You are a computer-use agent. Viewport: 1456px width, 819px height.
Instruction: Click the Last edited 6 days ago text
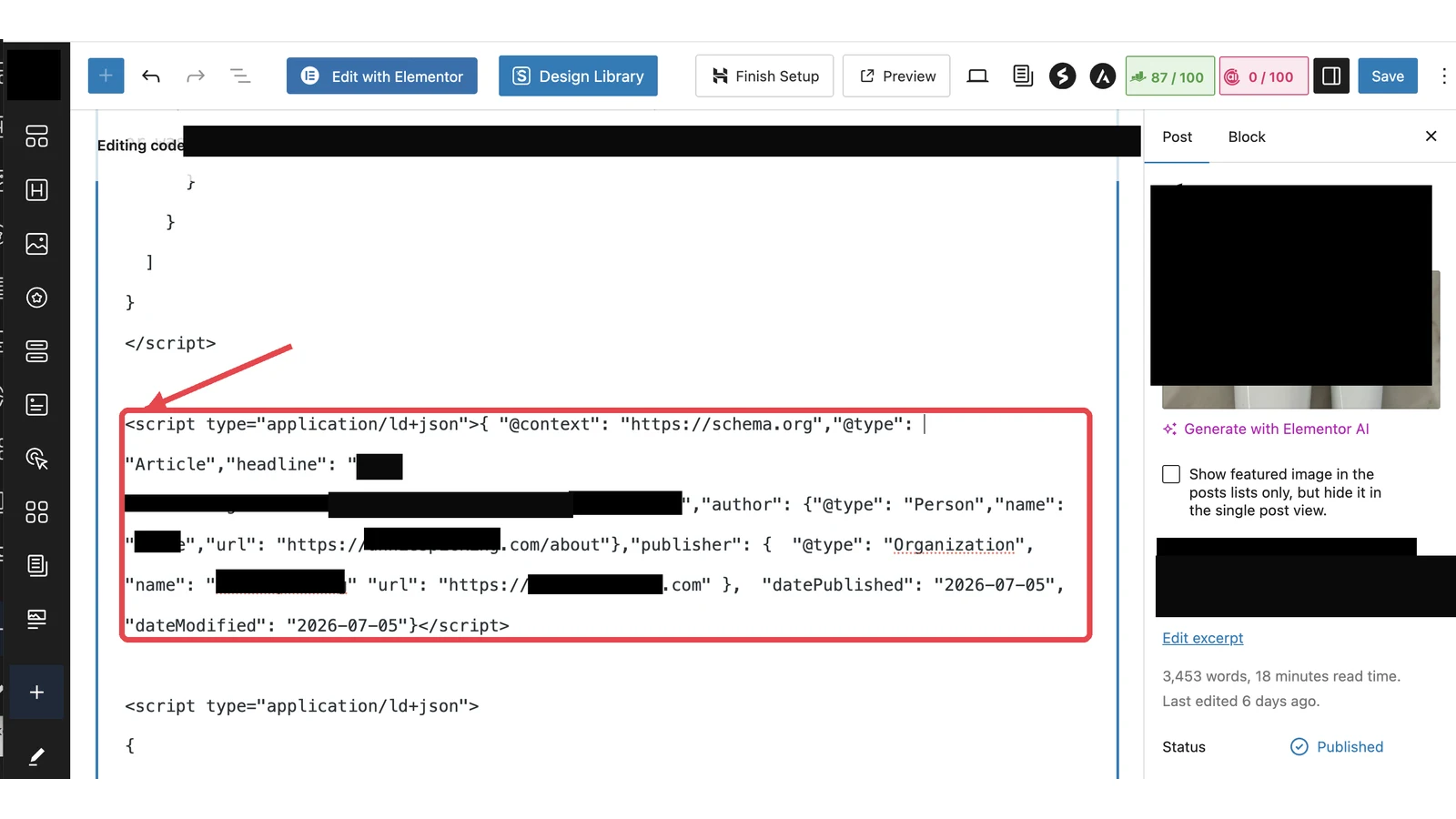coord(1240,701)
